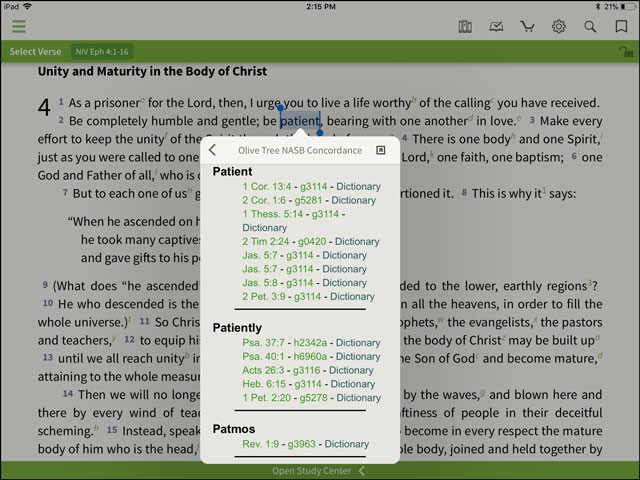Open the store cart icon

pyautogui.click(x=527, y=27)
